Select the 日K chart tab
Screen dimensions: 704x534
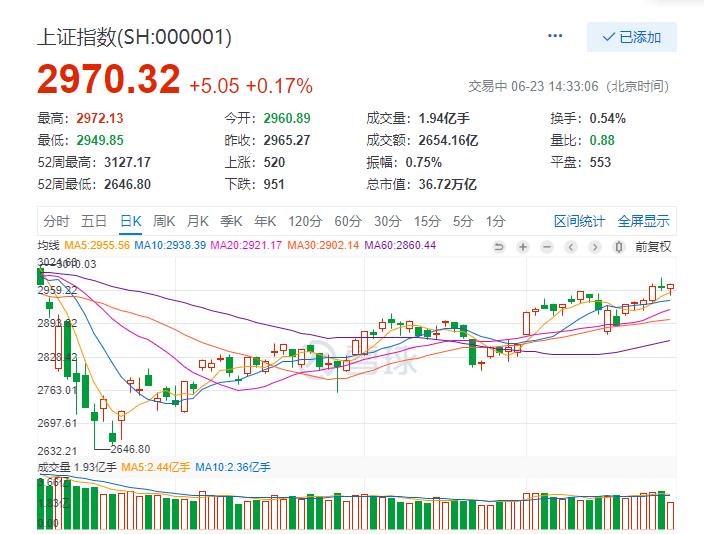[131, 221]
